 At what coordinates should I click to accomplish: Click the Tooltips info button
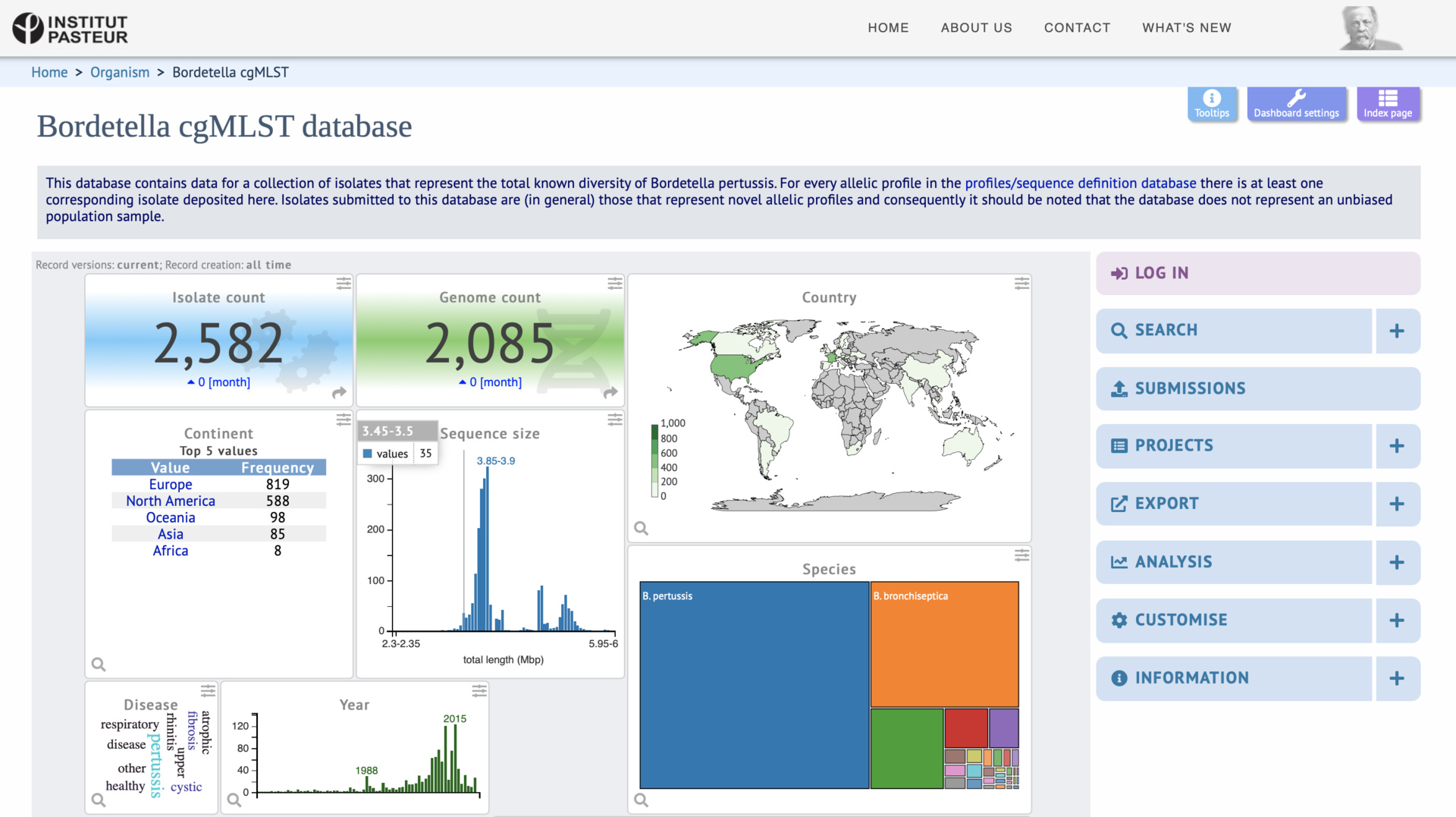point(1211,104)
